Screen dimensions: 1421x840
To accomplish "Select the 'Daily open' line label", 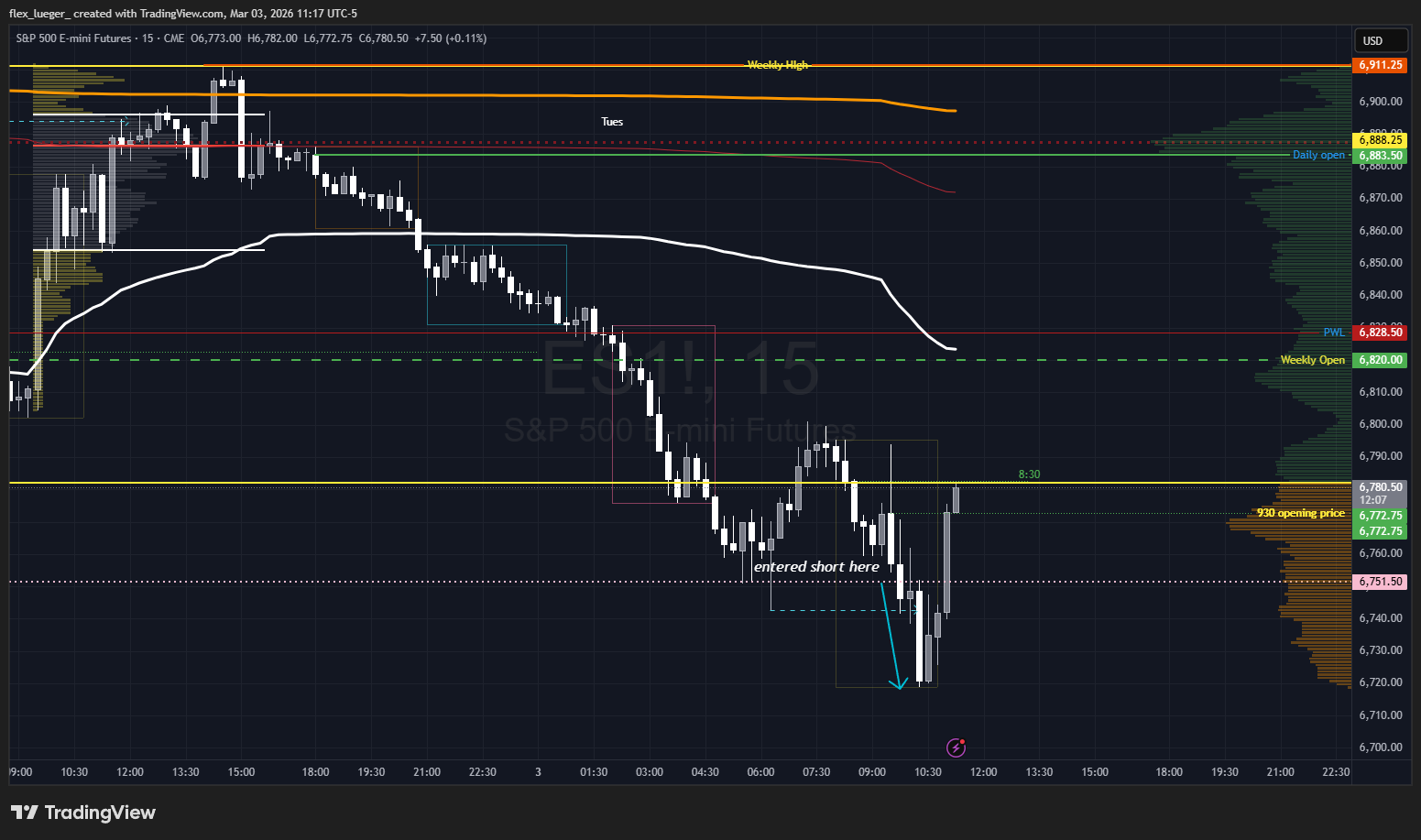I will click(1318, 155).
